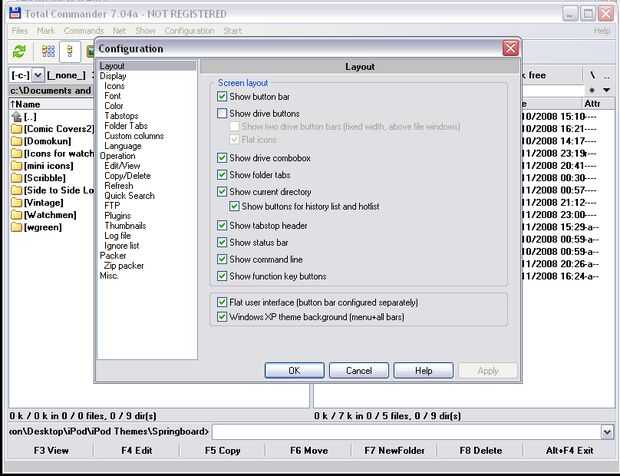This screenshot has height=476, width=620.
Task: Select Operation in configuration tree
Action: click(x=117, y=156)
